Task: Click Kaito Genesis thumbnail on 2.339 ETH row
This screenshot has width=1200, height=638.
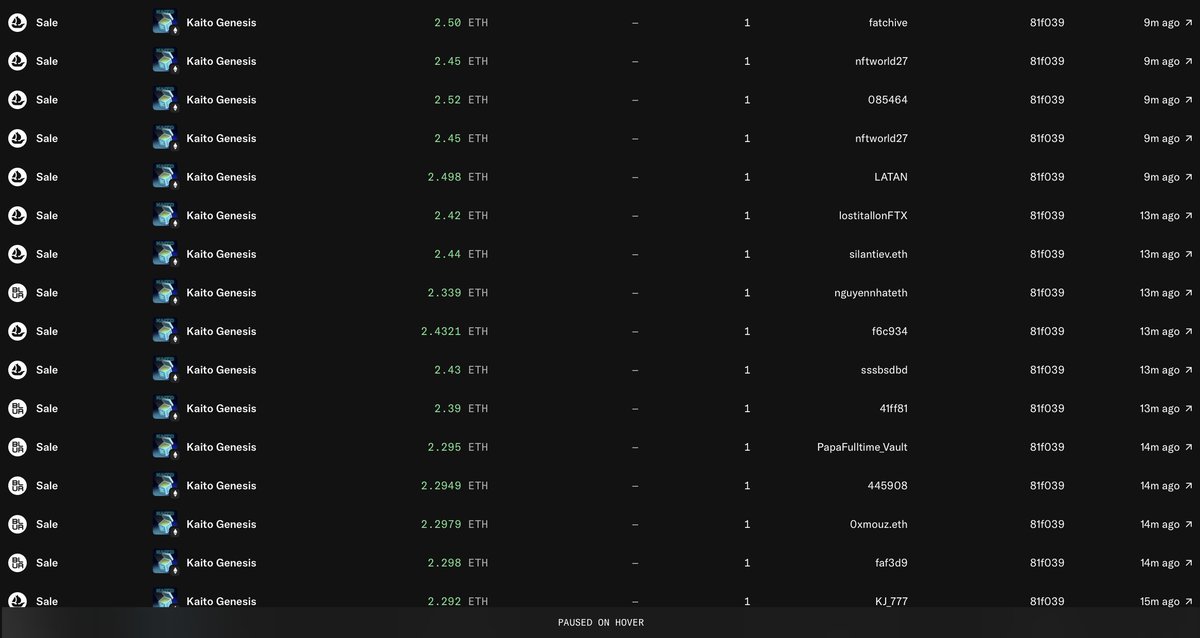Action: 165,293
